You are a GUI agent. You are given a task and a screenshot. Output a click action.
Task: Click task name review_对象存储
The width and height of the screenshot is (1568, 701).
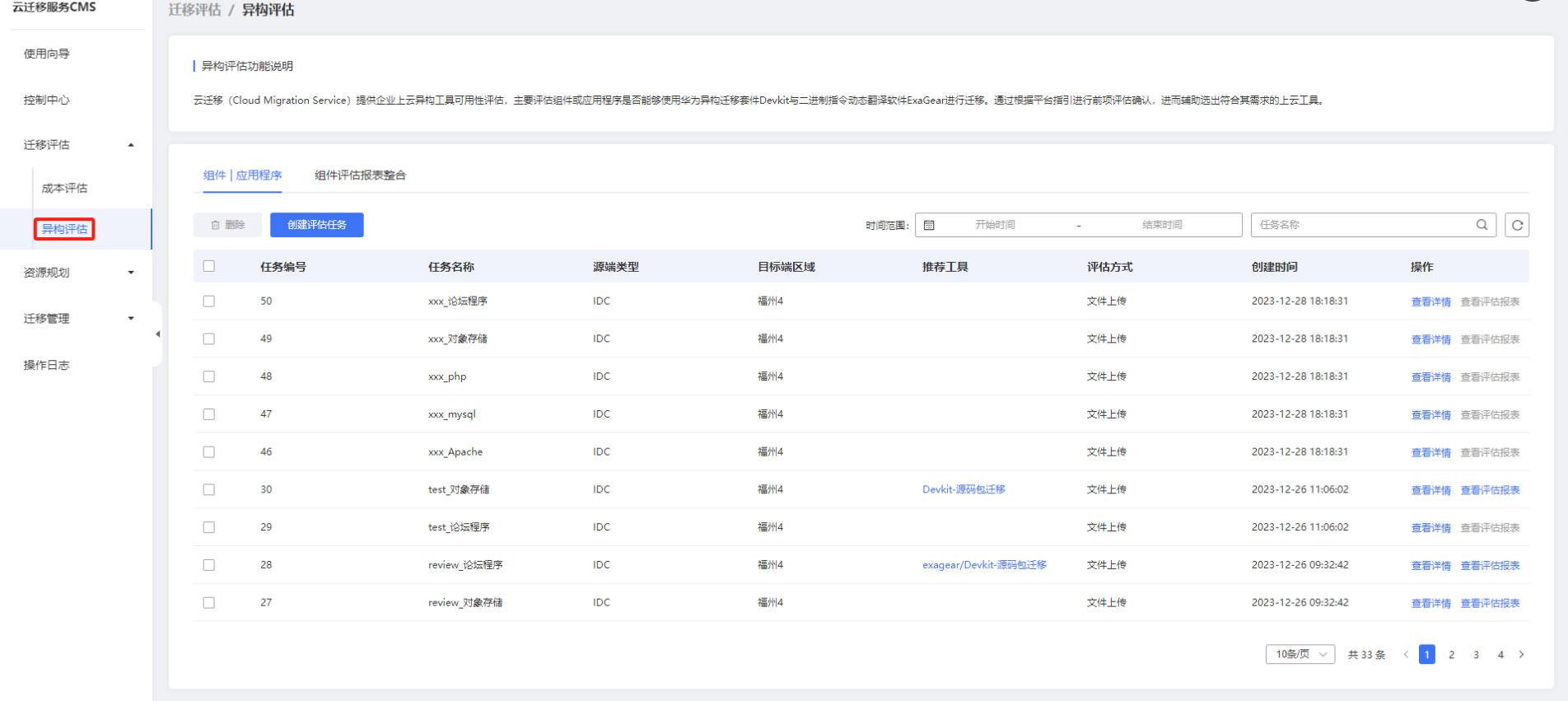[465, 603]
